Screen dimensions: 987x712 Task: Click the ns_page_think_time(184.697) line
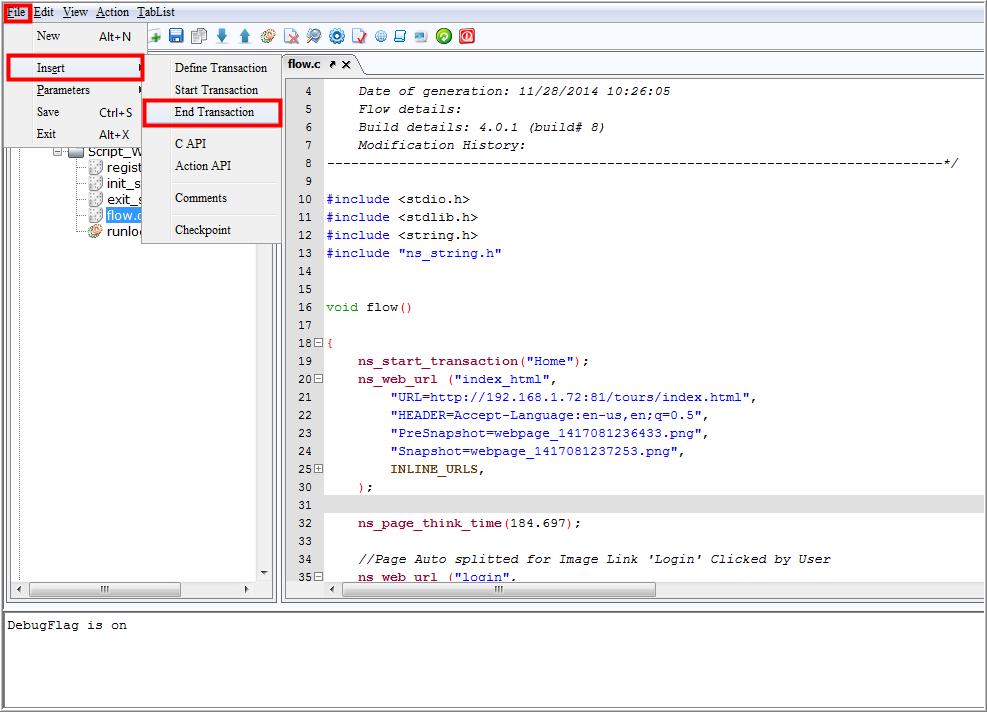(x=469, y=523)
